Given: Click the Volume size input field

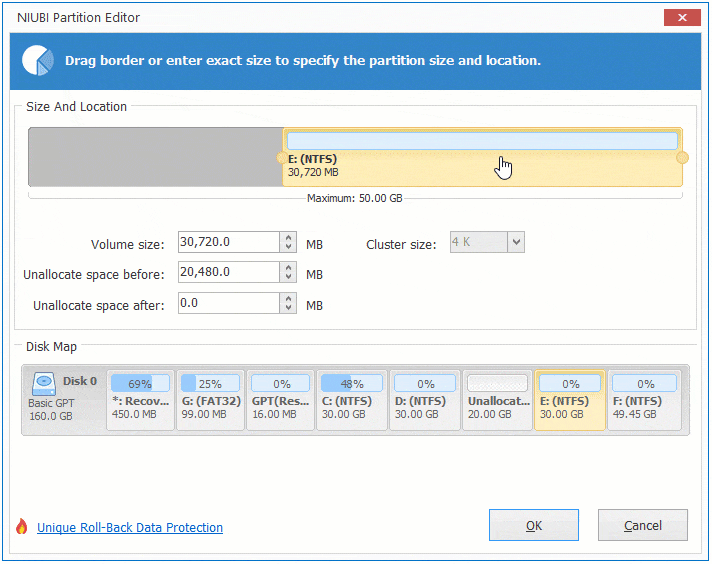Looking at the screenshot, I should click(x=228, y=242).
